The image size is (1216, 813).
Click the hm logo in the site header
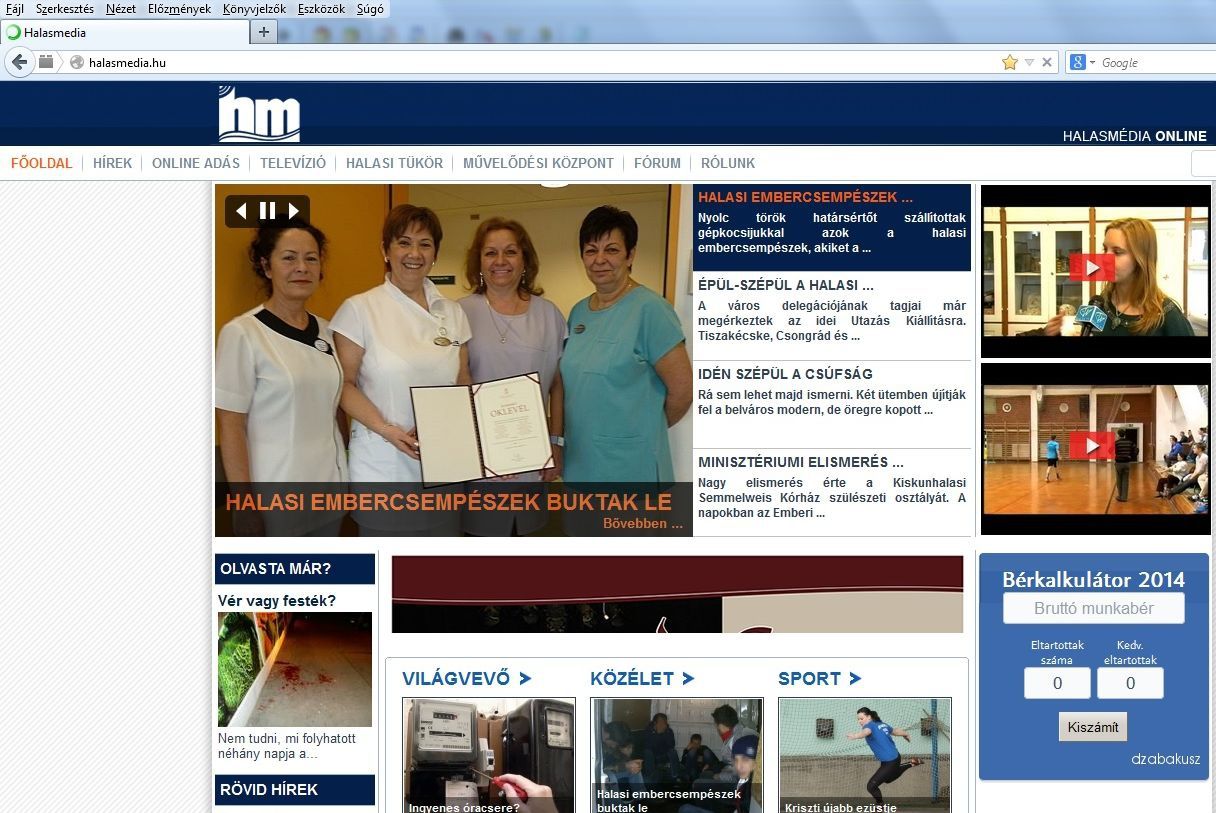[x=259, y=114]
